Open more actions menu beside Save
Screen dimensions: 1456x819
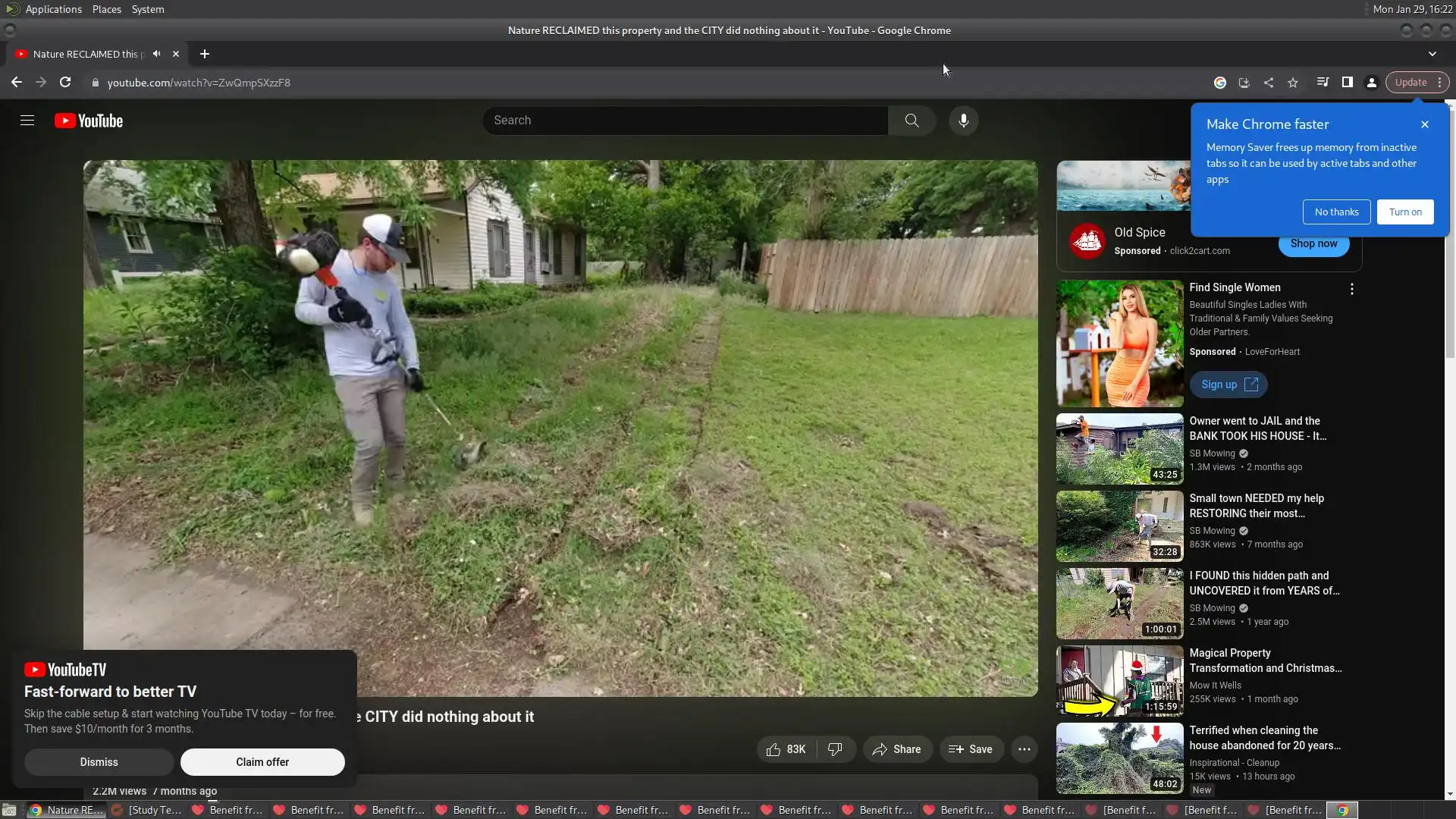[x=1024, y=749]
